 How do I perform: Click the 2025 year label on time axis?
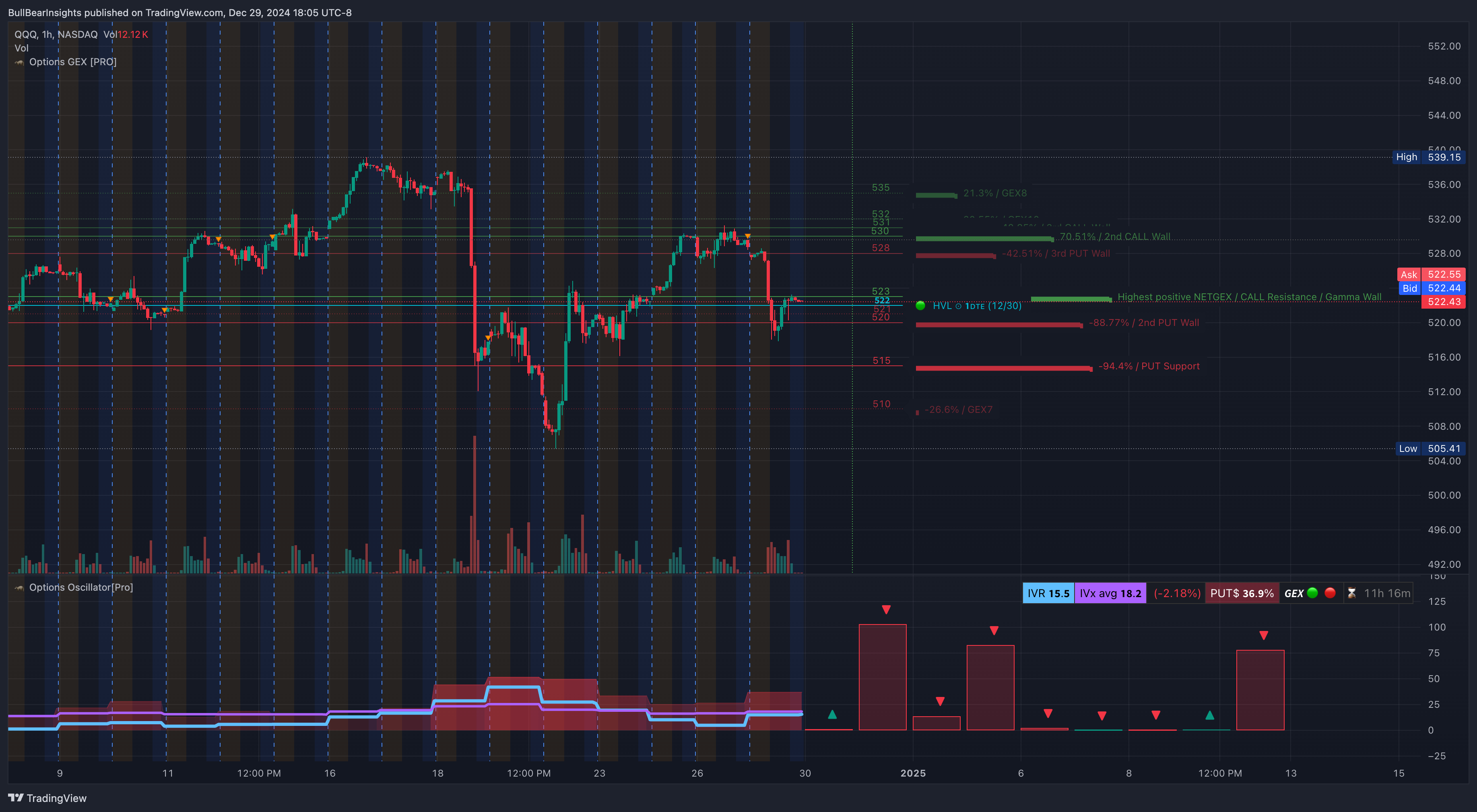(x=913, y=774)
